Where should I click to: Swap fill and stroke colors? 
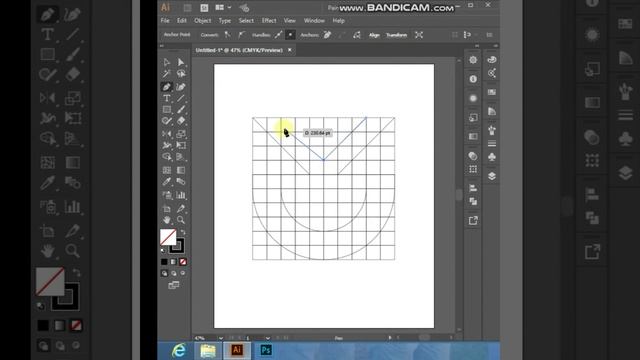coord(183,232)
